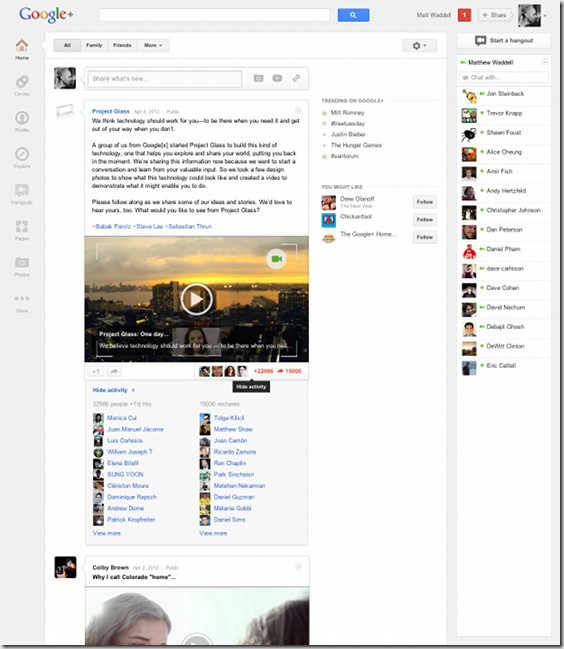
Task: Follow The Google+ Home page
Action: click(425, 237)
